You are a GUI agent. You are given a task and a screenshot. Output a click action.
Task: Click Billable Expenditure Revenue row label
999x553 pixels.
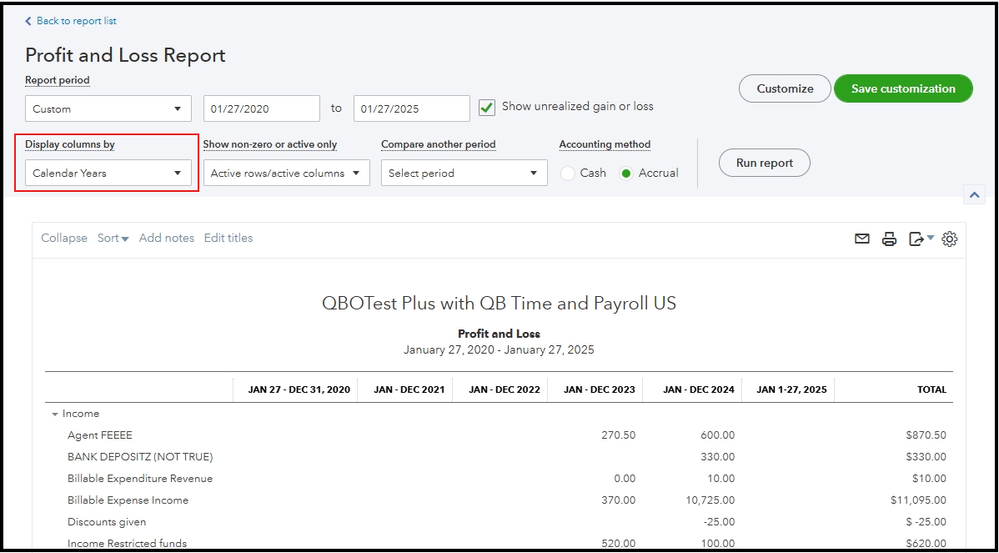140,478
